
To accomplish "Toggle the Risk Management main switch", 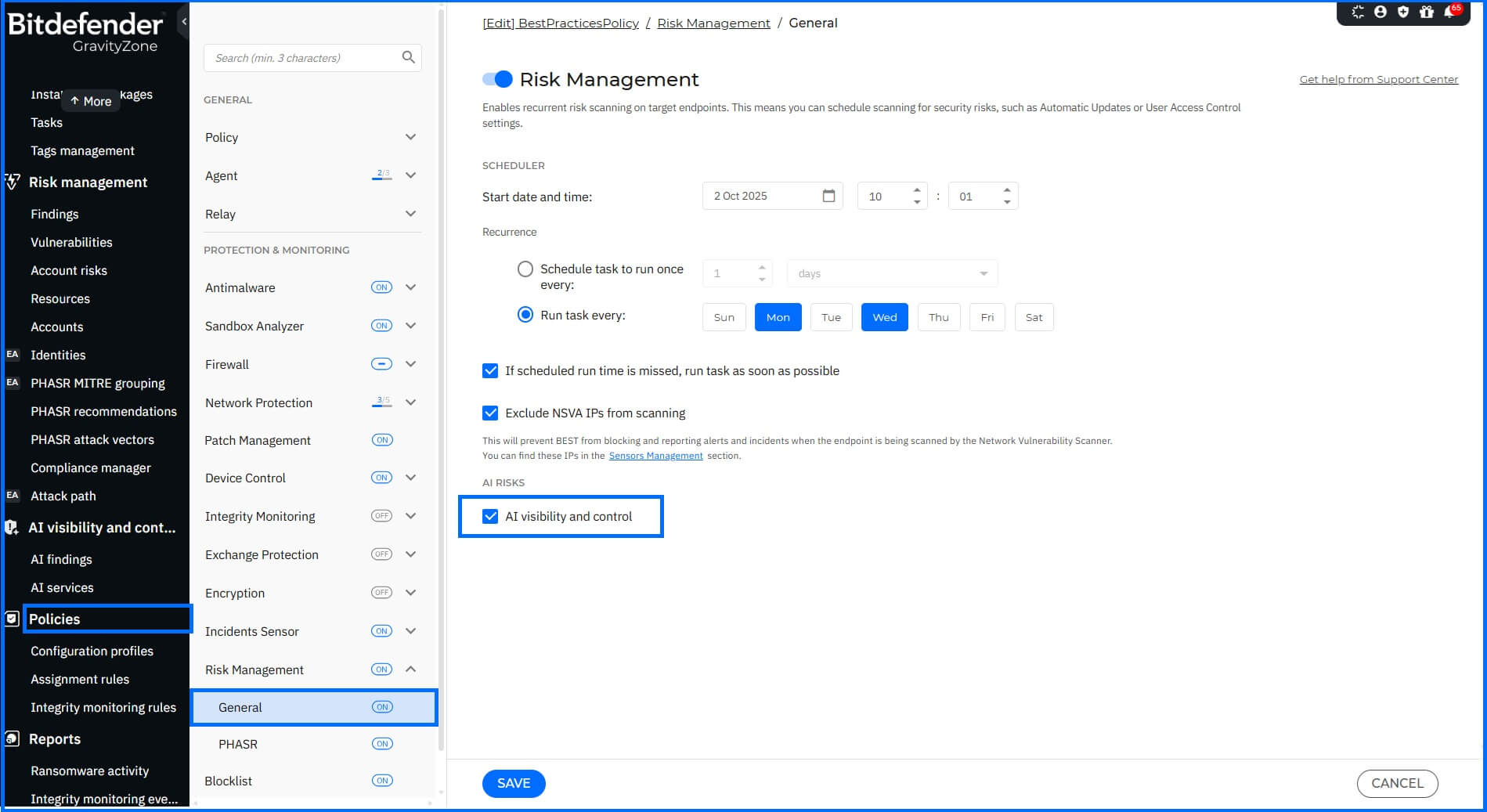I will pos(497,79).
